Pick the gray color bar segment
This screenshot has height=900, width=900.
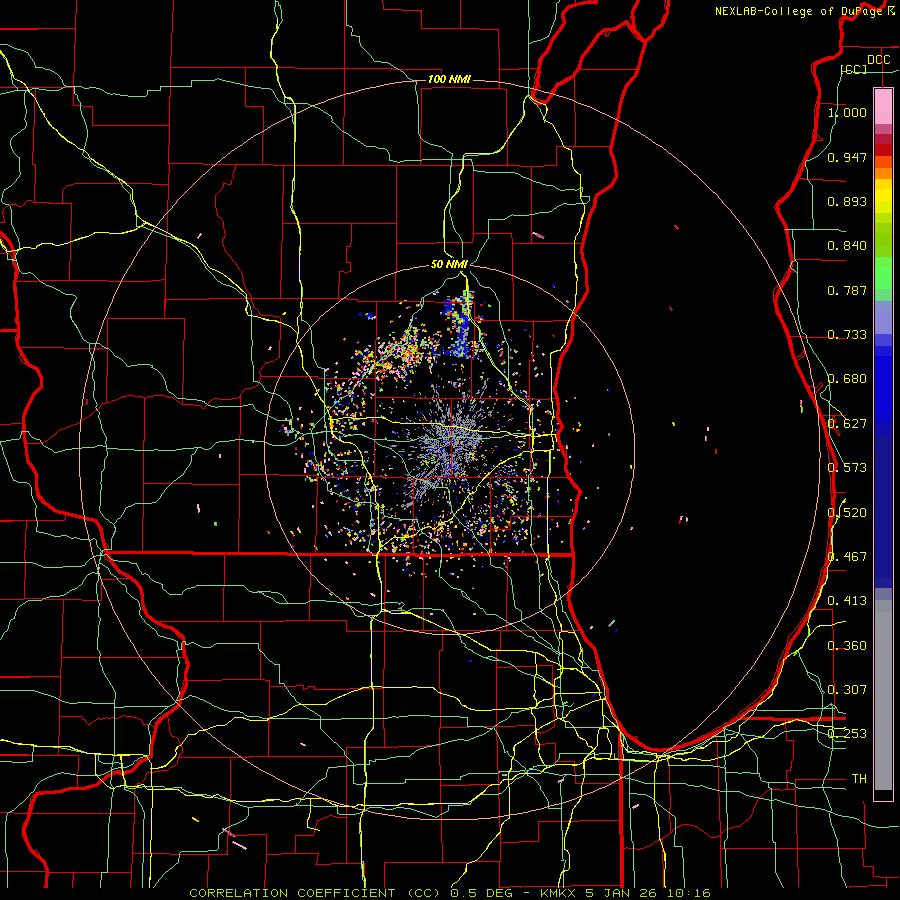(883, 695)
